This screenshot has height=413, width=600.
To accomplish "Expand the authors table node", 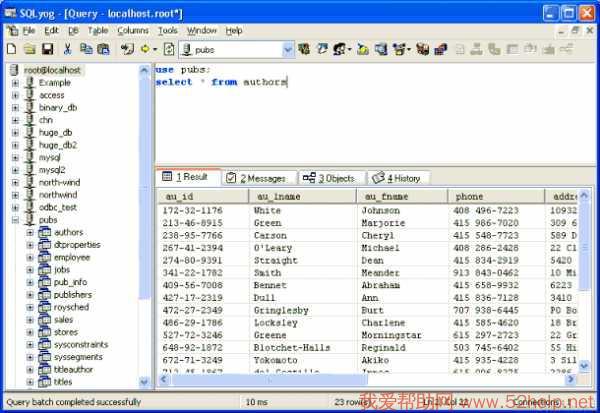I will coord(30,232).
